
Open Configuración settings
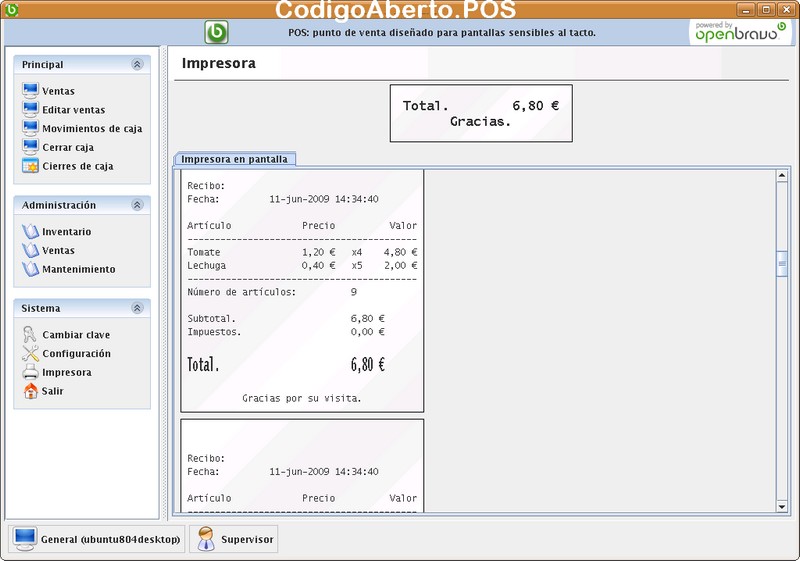(x=76, y=353)
